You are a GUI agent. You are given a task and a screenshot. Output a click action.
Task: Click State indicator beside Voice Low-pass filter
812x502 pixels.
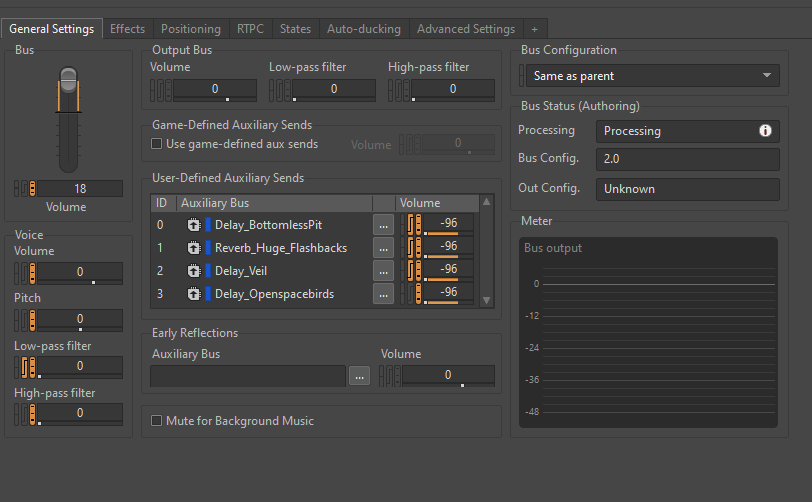[x=25, y=367]
